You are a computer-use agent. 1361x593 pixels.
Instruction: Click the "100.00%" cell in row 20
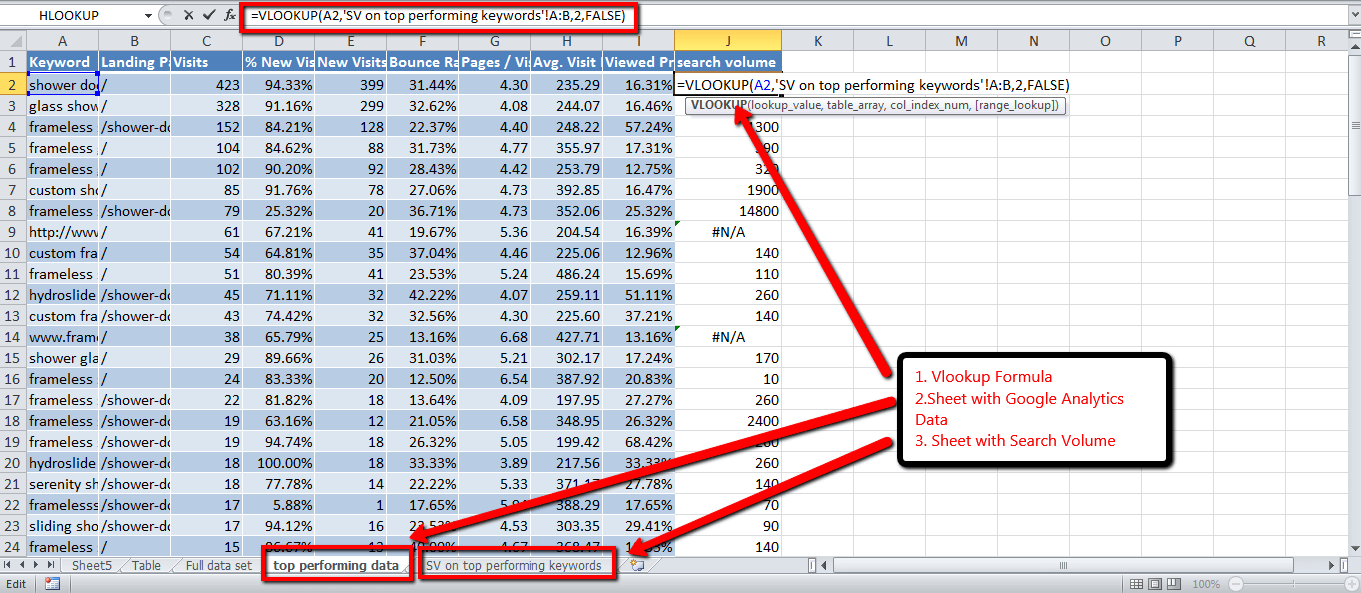(x=278, y=463)
